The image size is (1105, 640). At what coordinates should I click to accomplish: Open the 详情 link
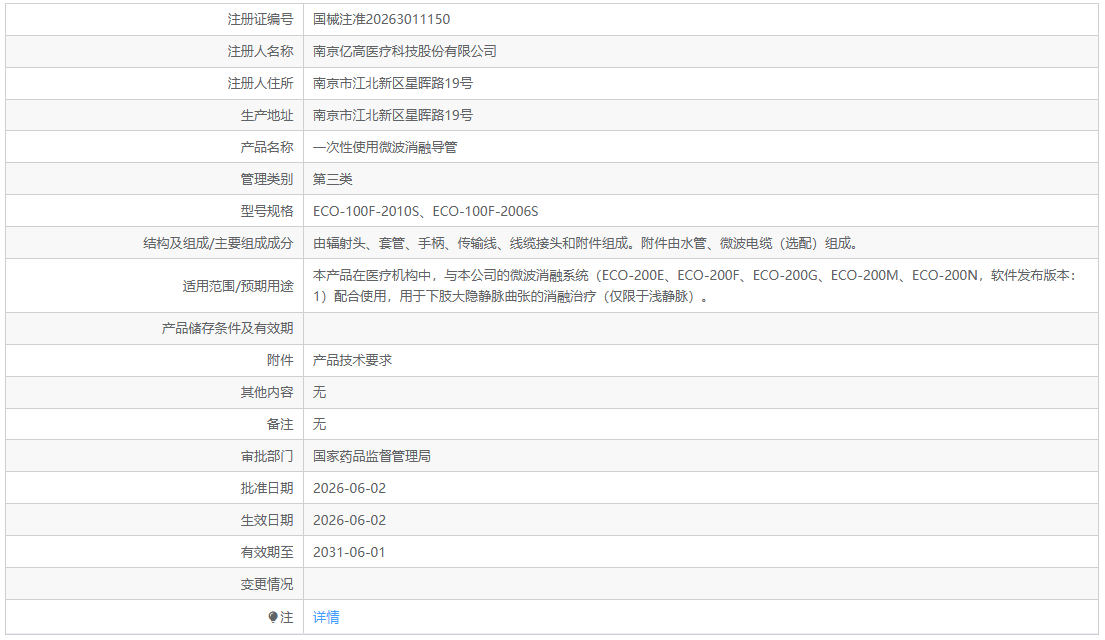tap(326, 617)
